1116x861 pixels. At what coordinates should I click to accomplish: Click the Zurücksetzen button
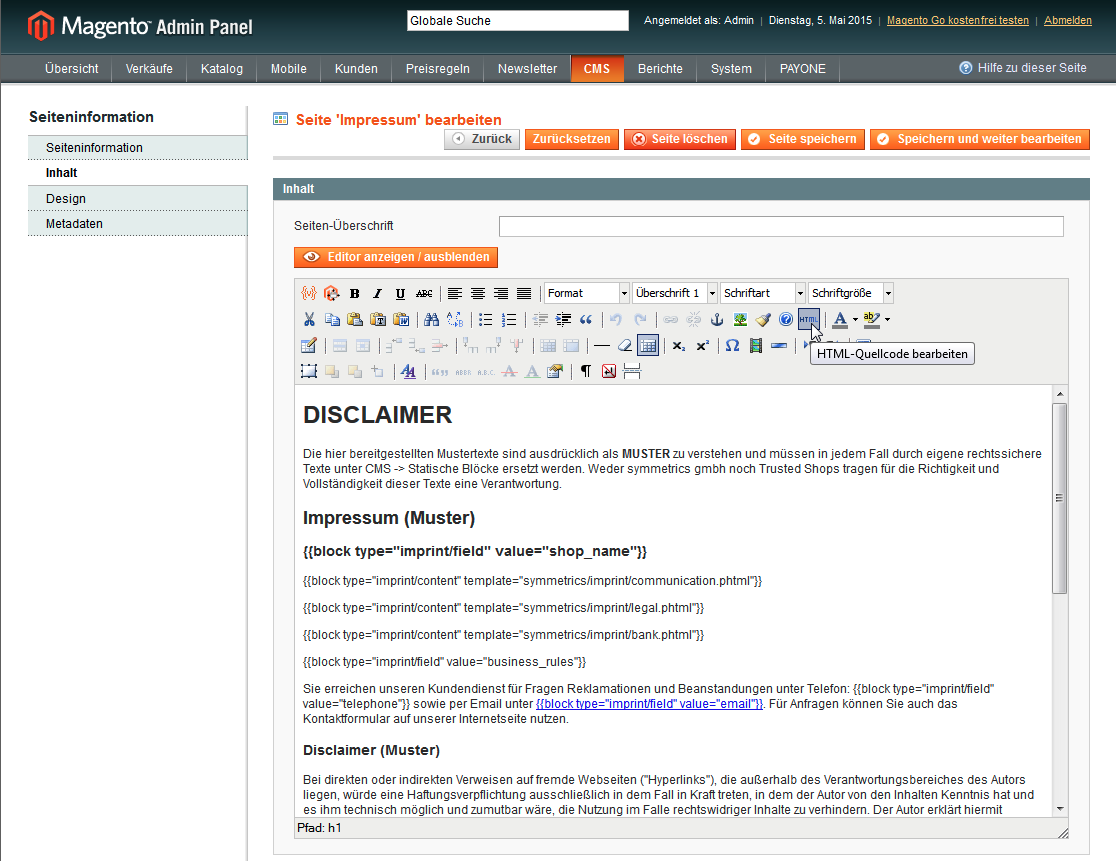(x=572, y=139)
